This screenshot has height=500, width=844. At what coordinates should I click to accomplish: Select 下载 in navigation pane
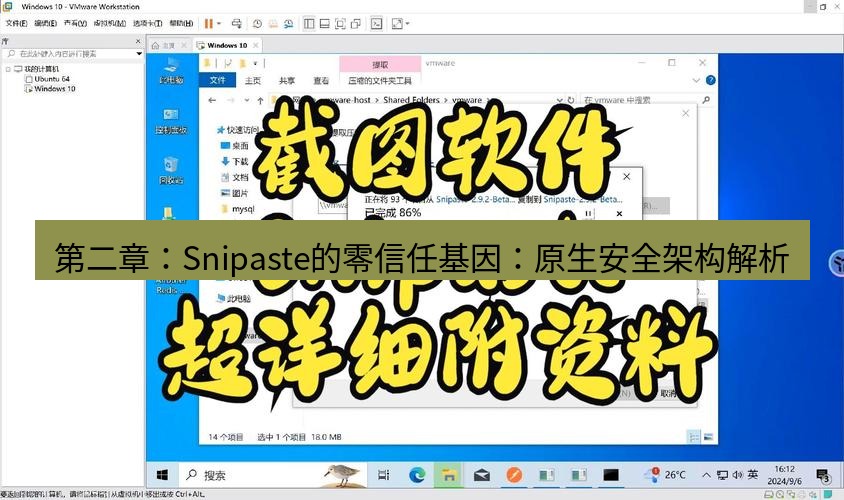(235, 161)
